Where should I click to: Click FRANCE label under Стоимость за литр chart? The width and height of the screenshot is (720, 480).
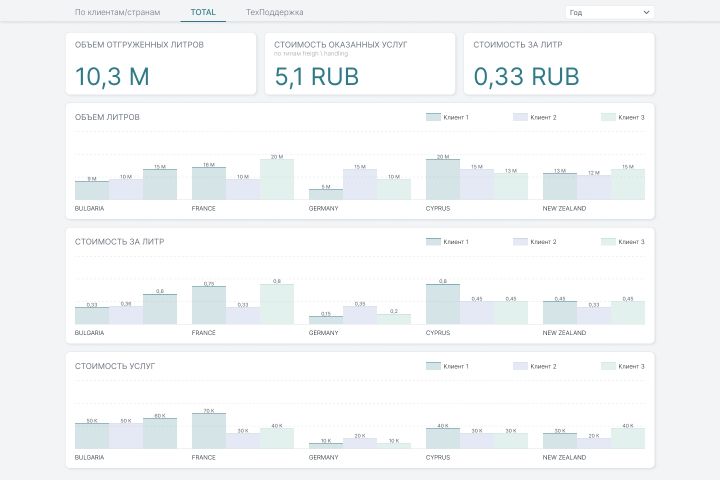click(203, 333)
